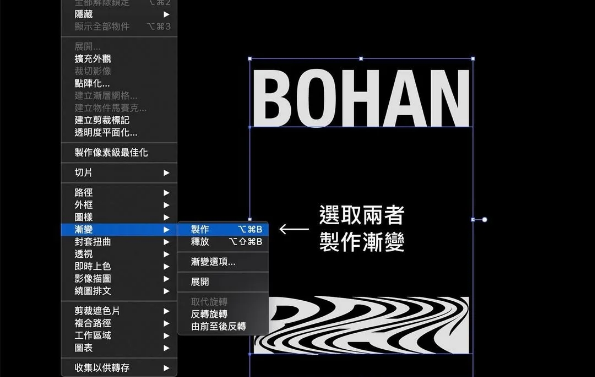Expand the 繞圖排文 submenu
The width and height of the screenshot is (595, 377).
tap(119, 291)
